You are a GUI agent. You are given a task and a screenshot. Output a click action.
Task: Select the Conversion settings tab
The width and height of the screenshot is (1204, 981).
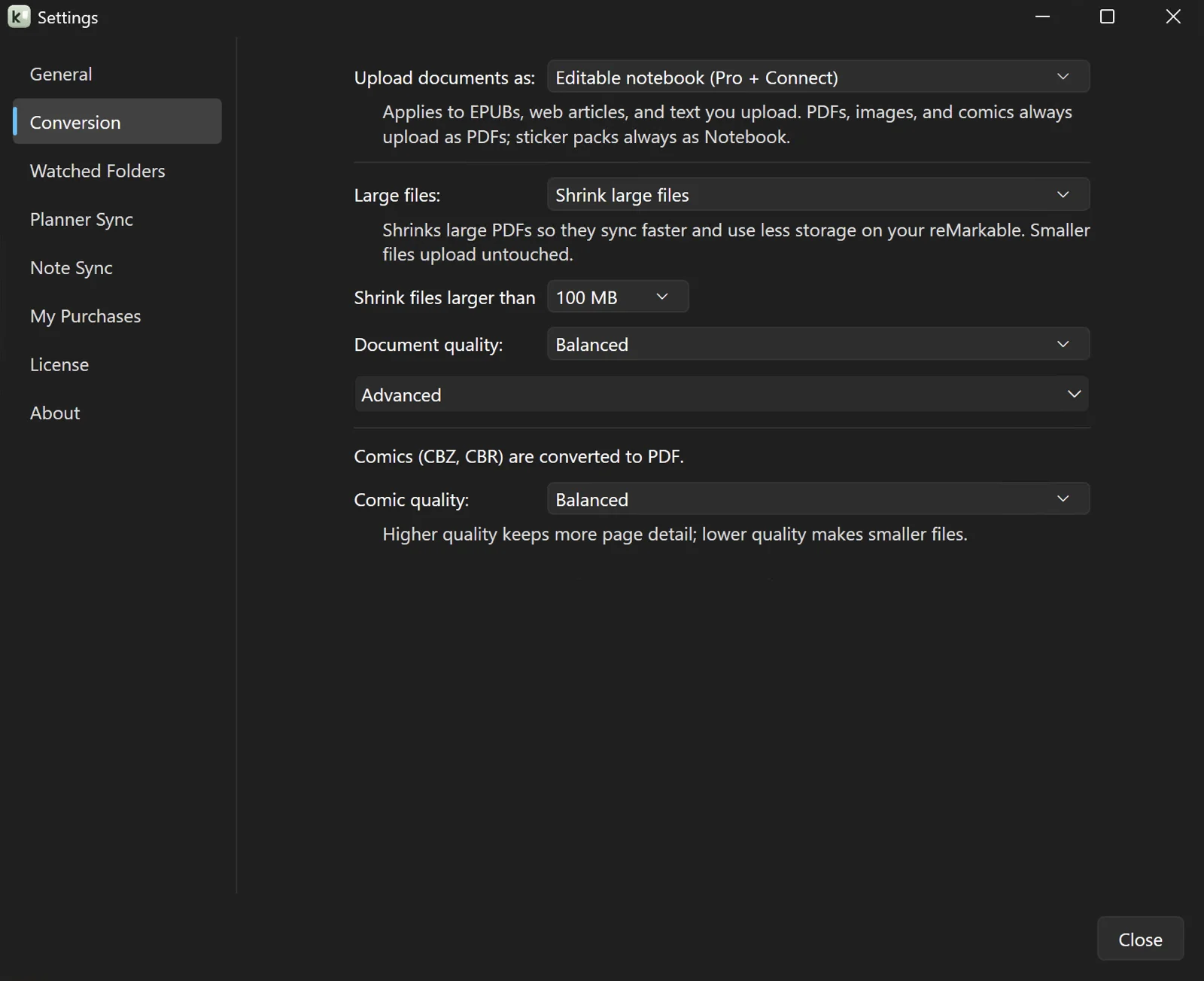(x=117, y=122)
